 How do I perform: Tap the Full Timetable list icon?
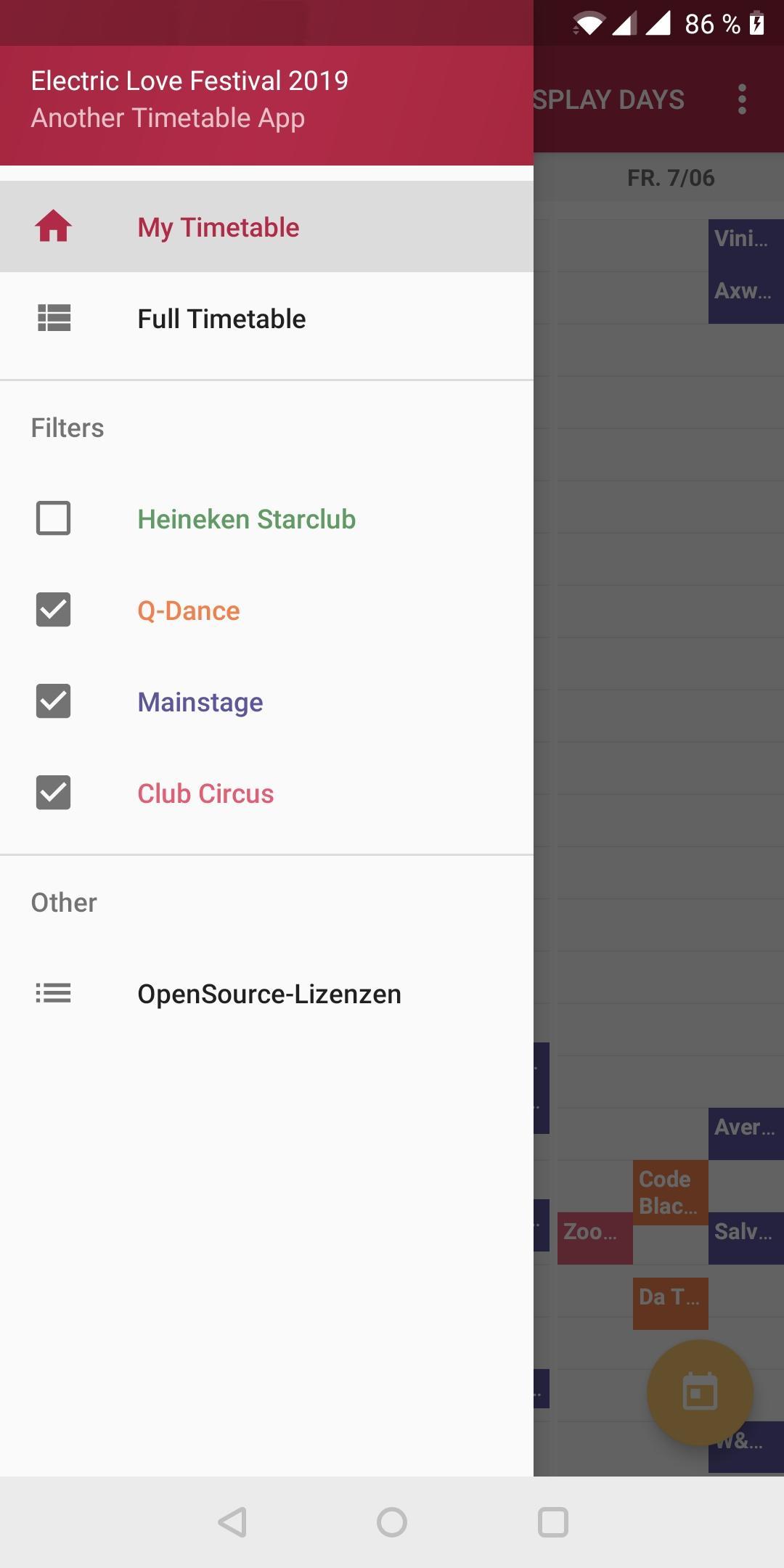[x=54, y=318]
